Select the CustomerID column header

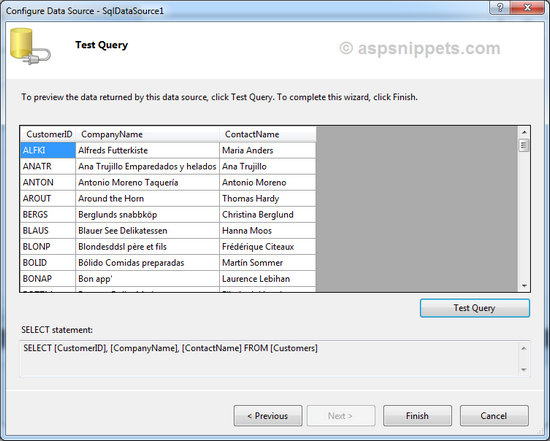[x=48, y=134]
